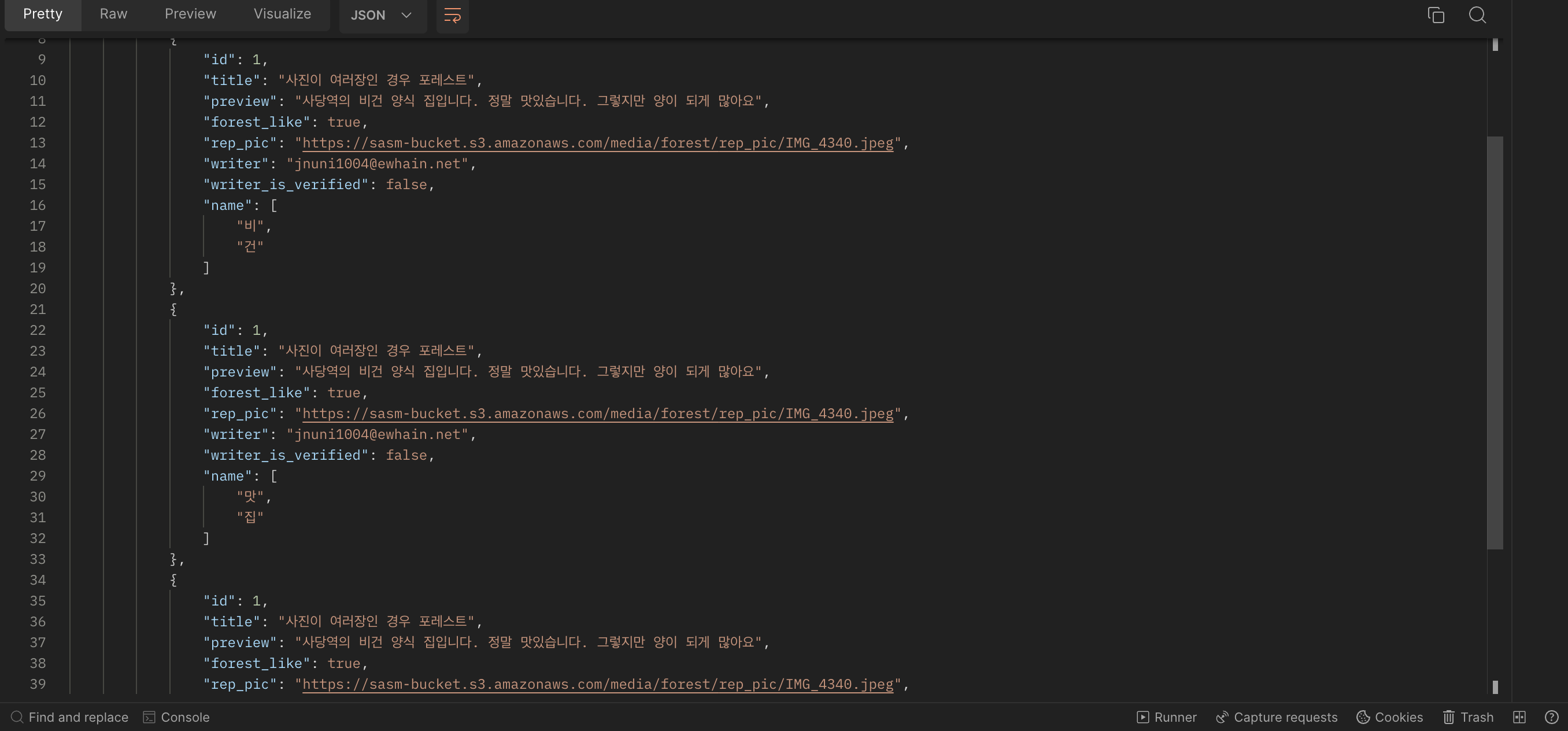Screen dimensions: 1568x731
Task: Click the title value on line 36
Action: tap(376, 622)
